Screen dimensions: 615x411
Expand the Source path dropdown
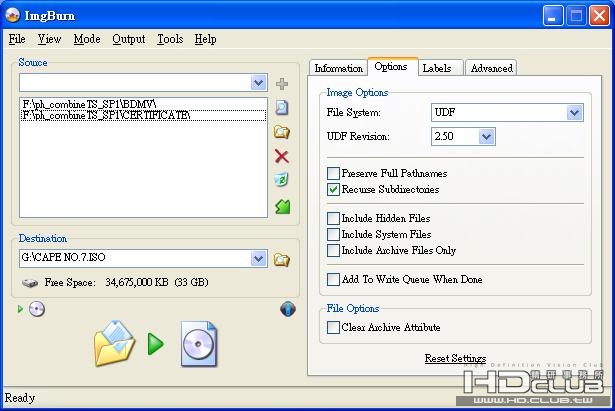point(258,83)
